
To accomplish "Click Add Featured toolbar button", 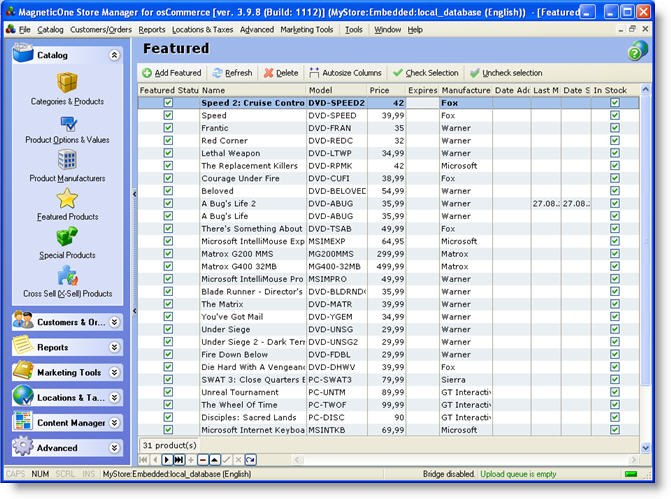I will (x=172, y=73).
